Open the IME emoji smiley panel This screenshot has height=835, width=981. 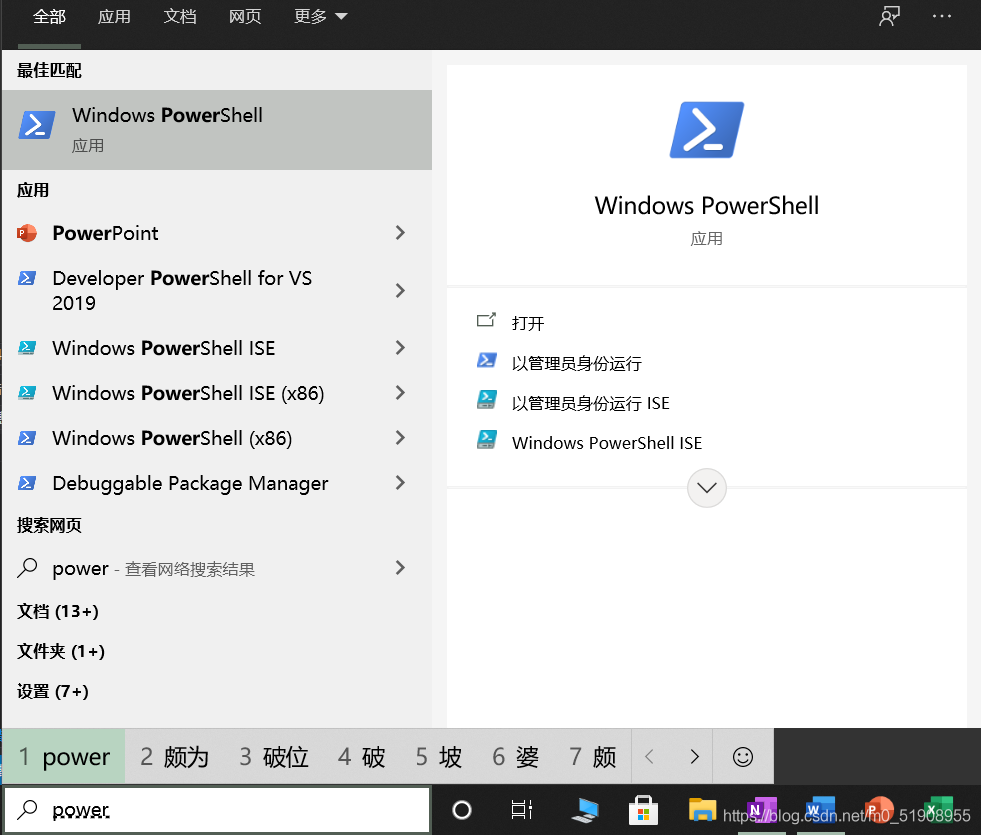click(x=743, y=757)
